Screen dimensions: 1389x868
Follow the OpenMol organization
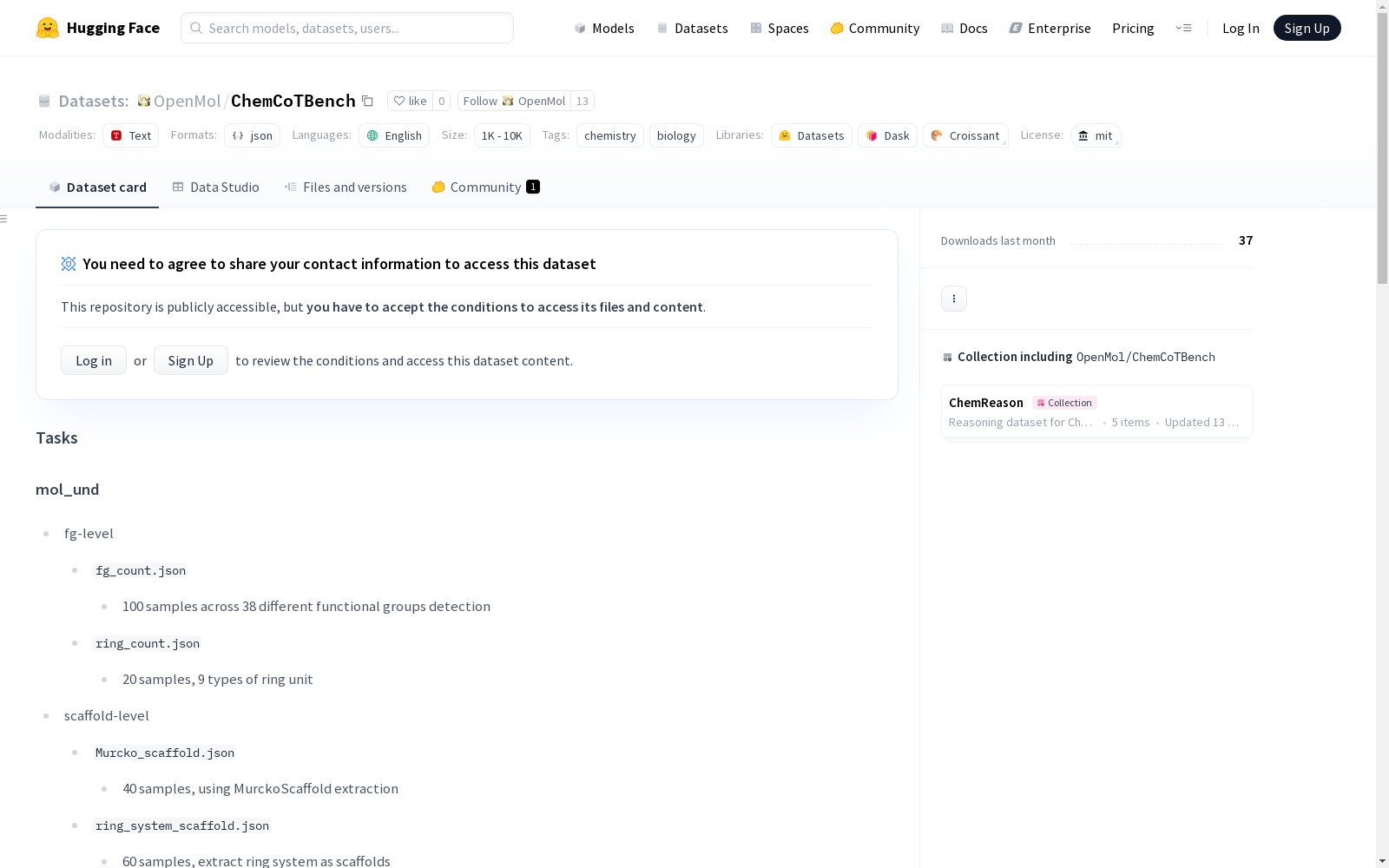514,101
